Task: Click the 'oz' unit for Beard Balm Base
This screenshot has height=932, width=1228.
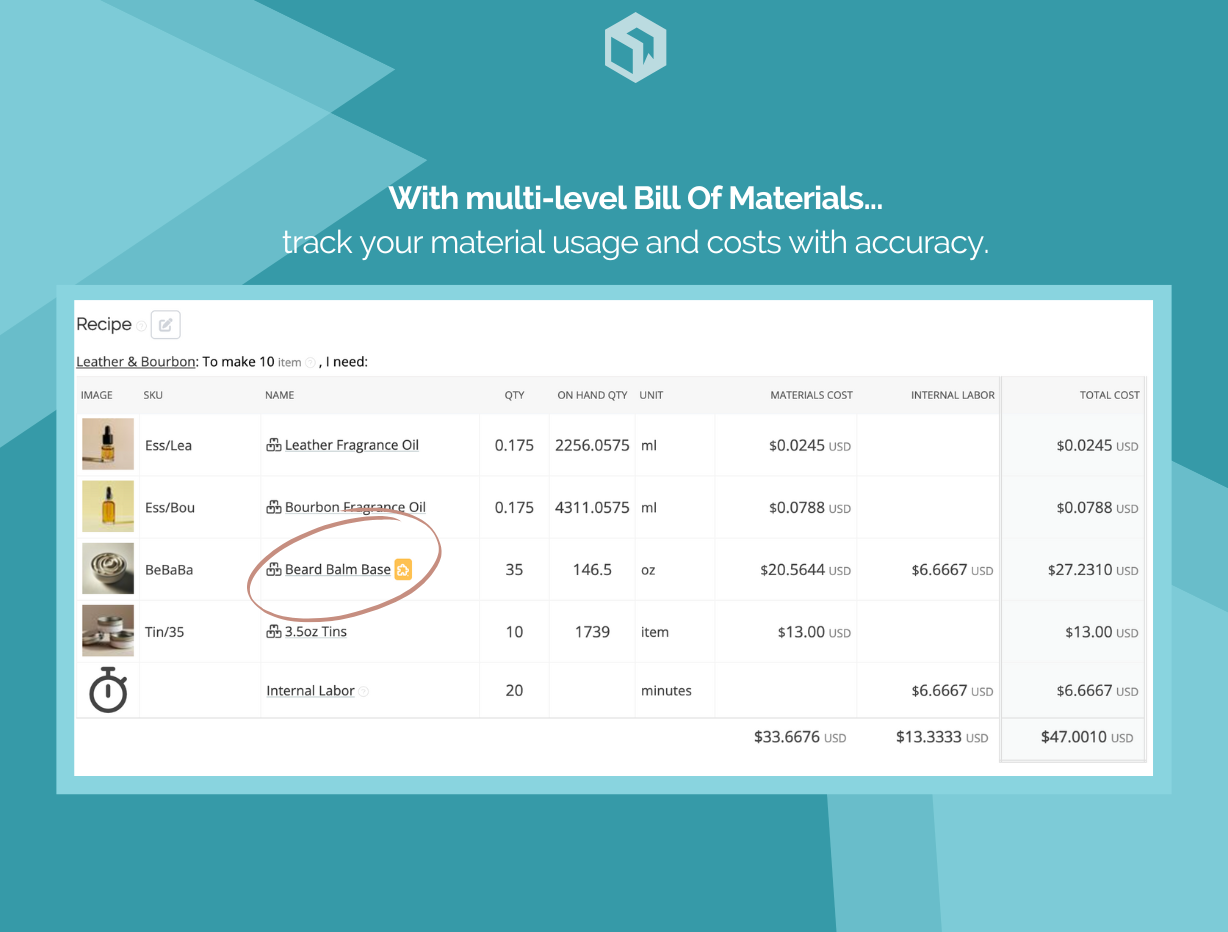Action: pos(648,569)
